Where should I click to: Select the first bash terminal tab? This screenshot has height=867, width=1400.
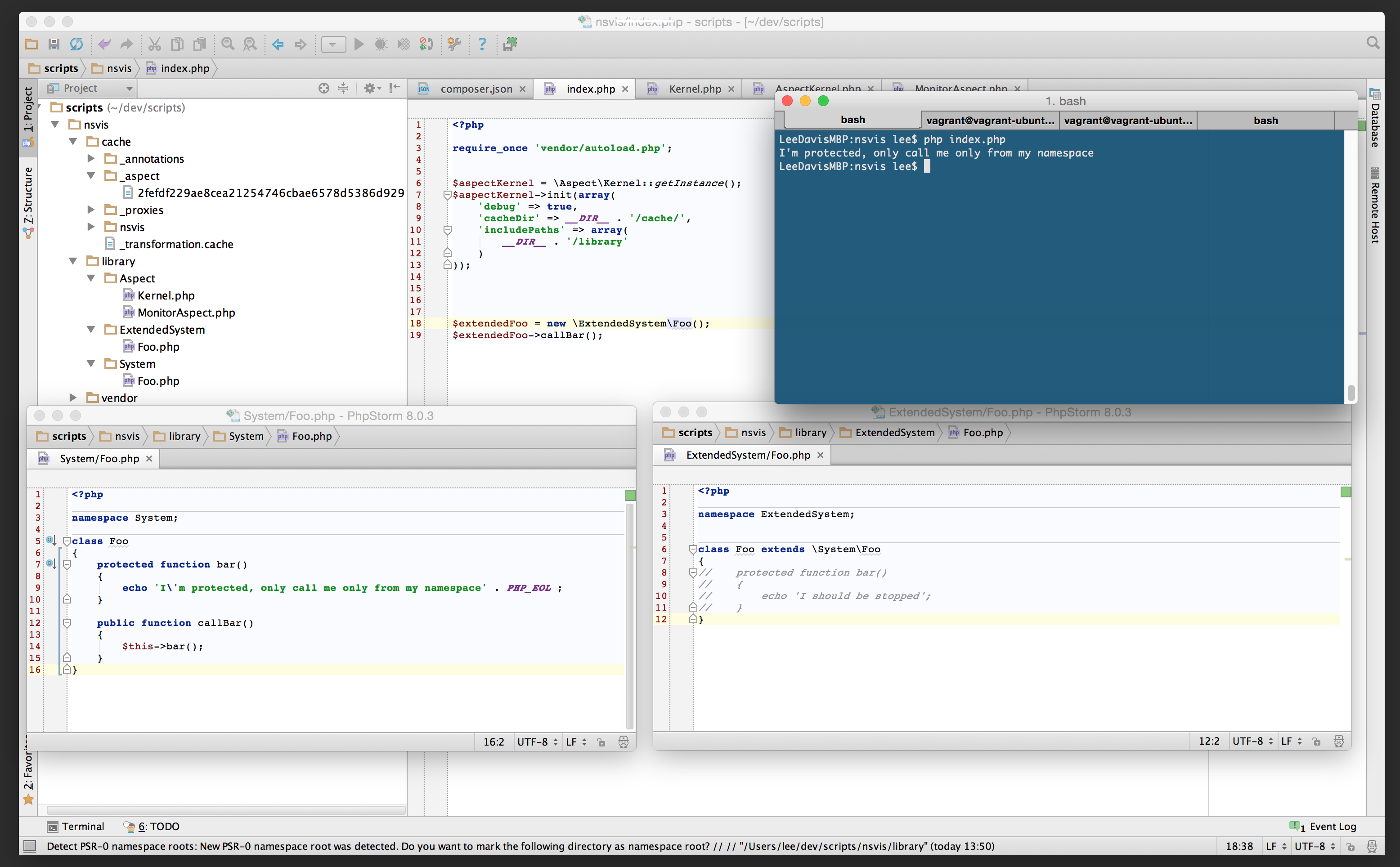point(853,120)
